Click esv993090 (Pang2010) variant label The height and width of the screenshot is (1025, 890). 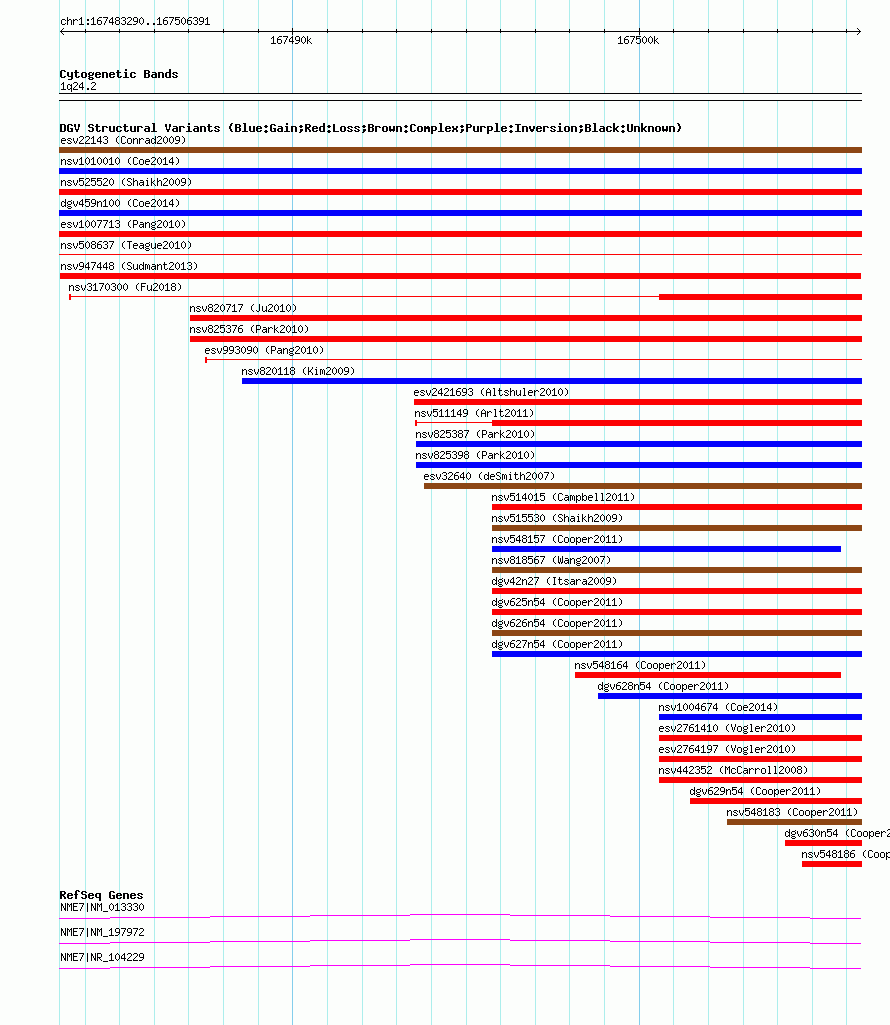pos(264,350)
